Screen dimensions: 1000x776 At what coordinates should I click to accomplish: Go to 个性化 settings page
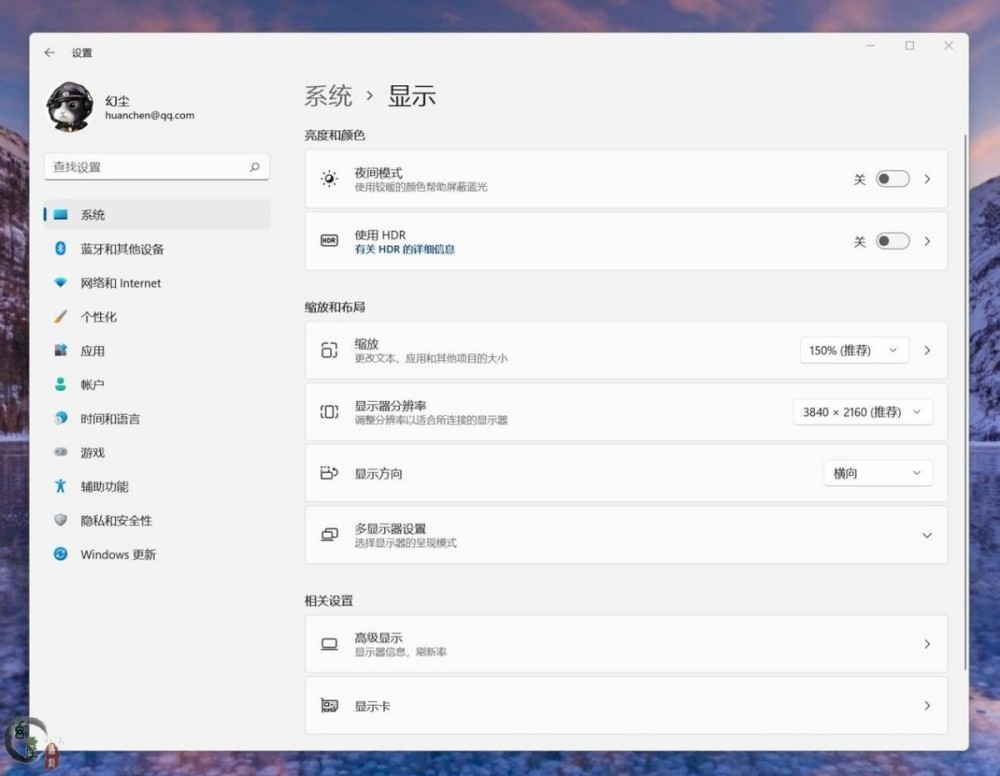click(157, 316)
